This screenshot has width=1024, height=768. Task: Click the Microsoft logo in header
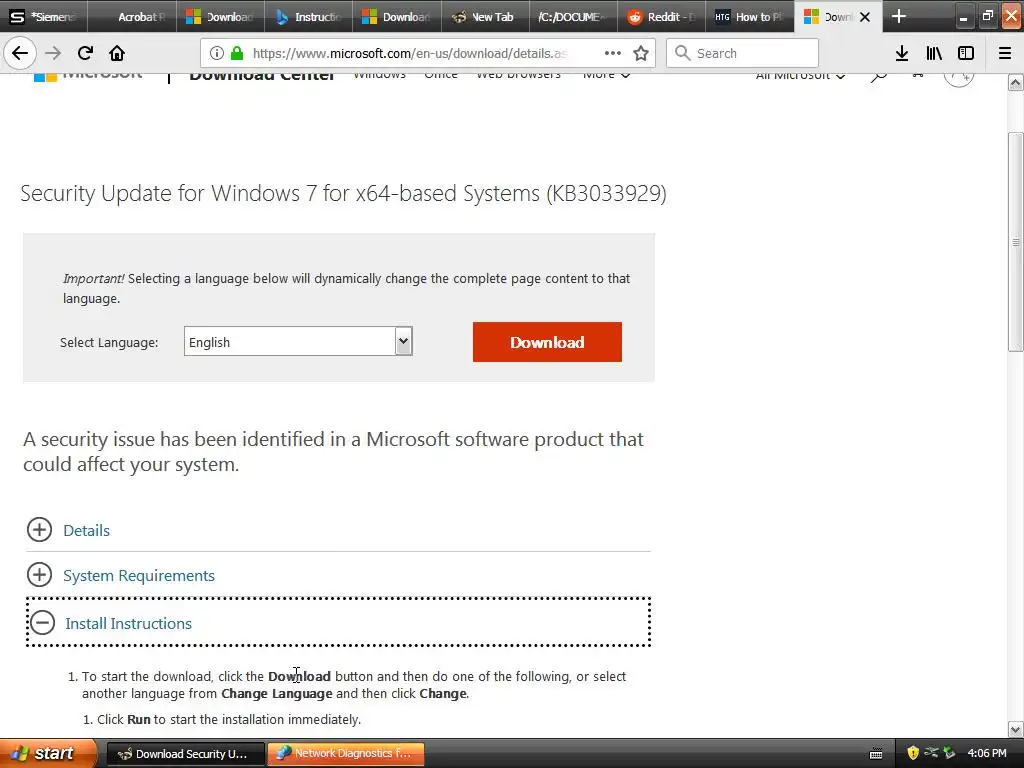point(88,76)
